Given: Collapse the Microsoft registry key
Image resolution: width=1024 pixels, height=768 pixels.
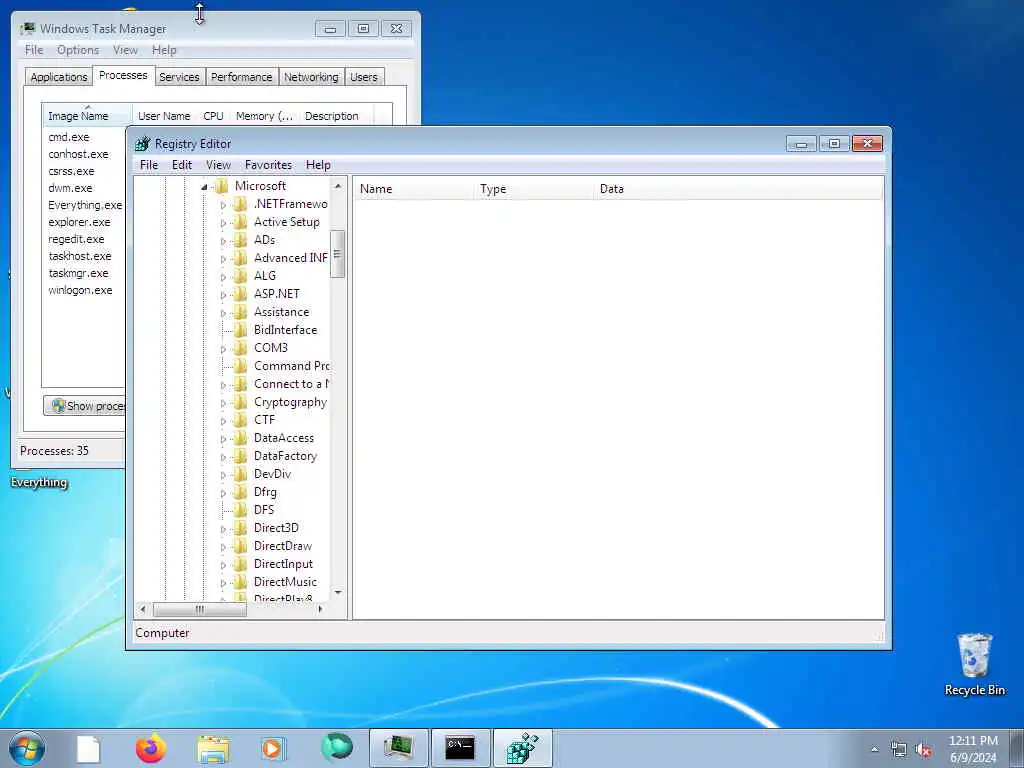Looking at the screenshot, I should [x=204, y=187].
